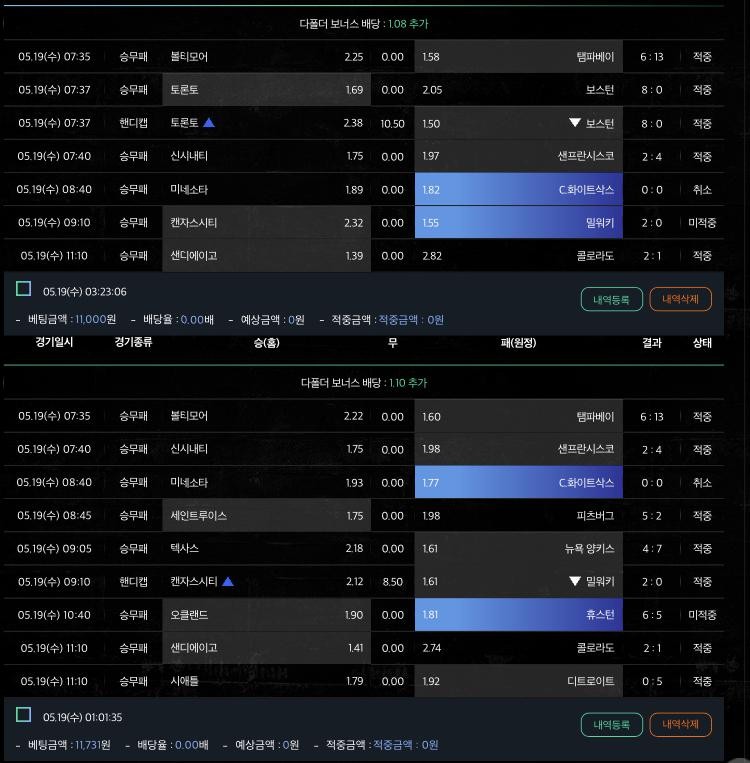Screen dimensions: 750x763
Task: Click the 4 : 7 result in 텍사스 row
Action: pos(652,549)
